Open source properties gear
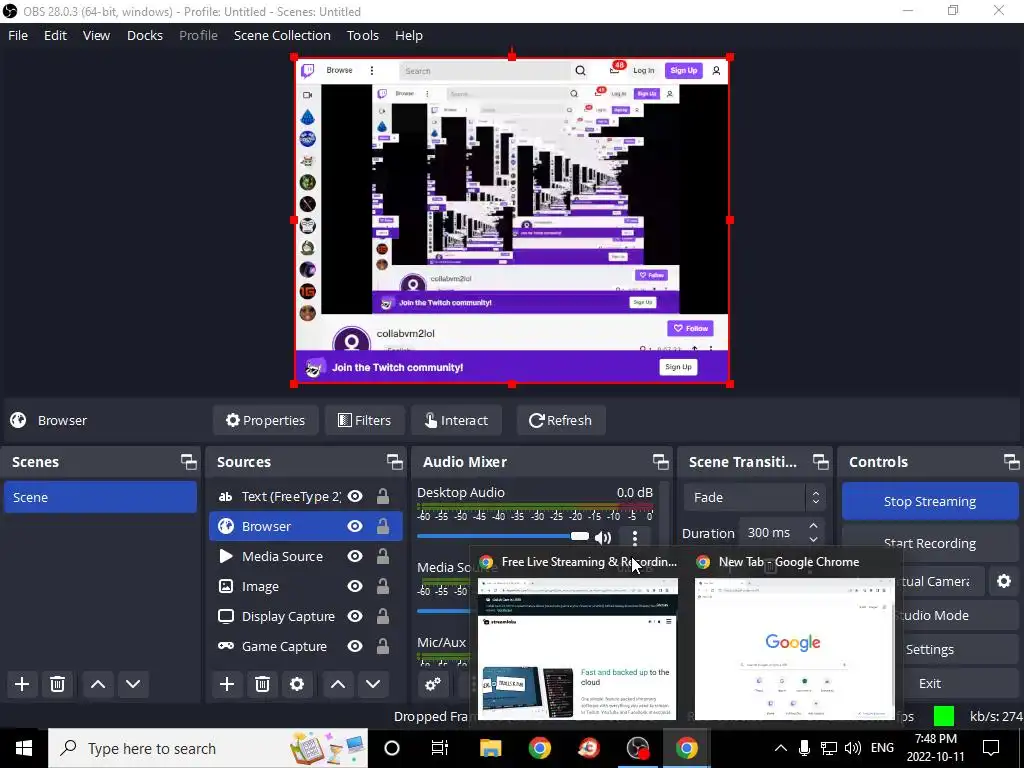The height and width of the screenshot is (768, 1024). [296, 684]
